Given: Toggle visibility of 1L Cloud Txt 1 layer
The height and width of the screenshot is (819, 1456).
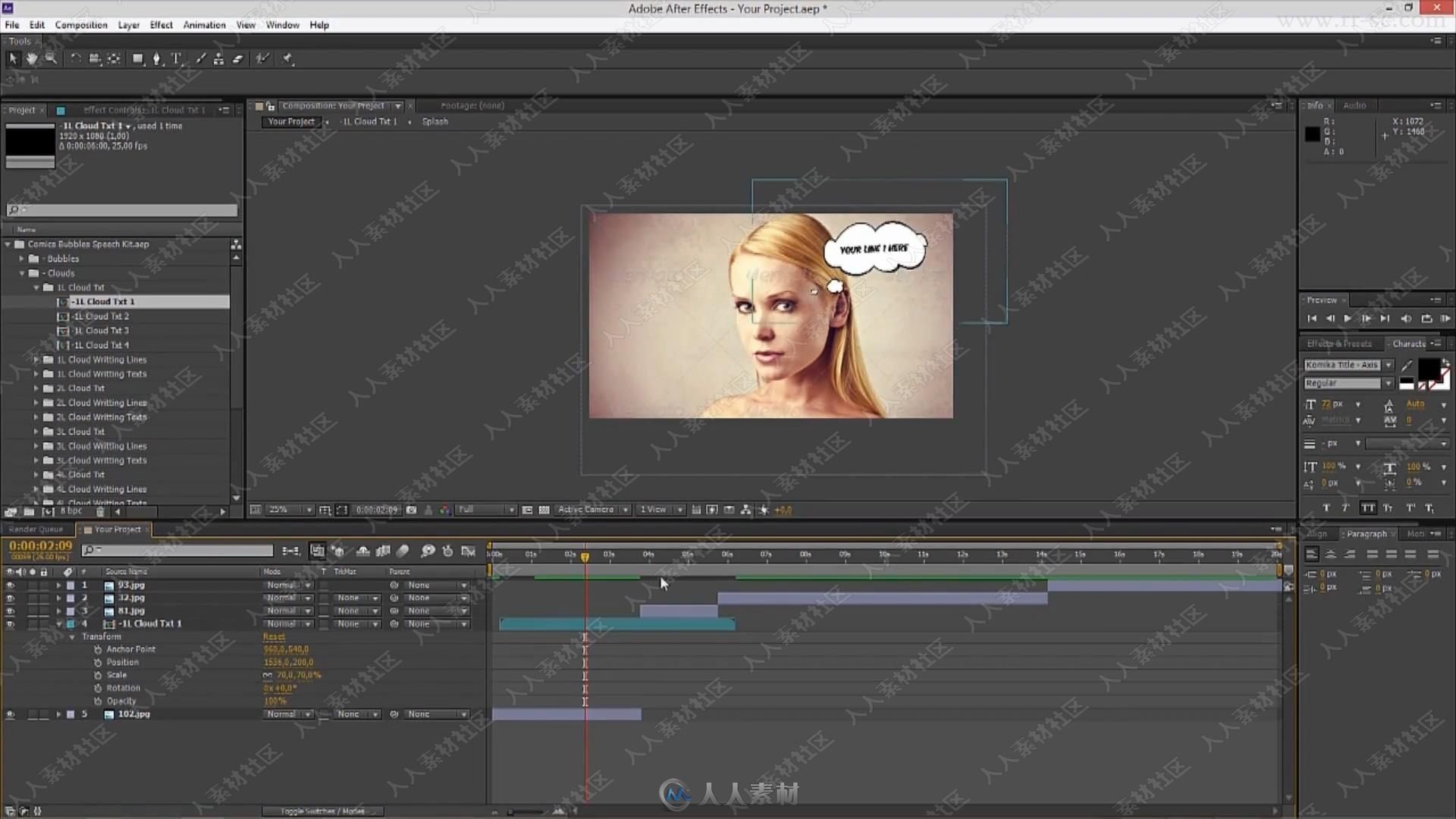Looking at the screenshot, I should coord(10,623).
